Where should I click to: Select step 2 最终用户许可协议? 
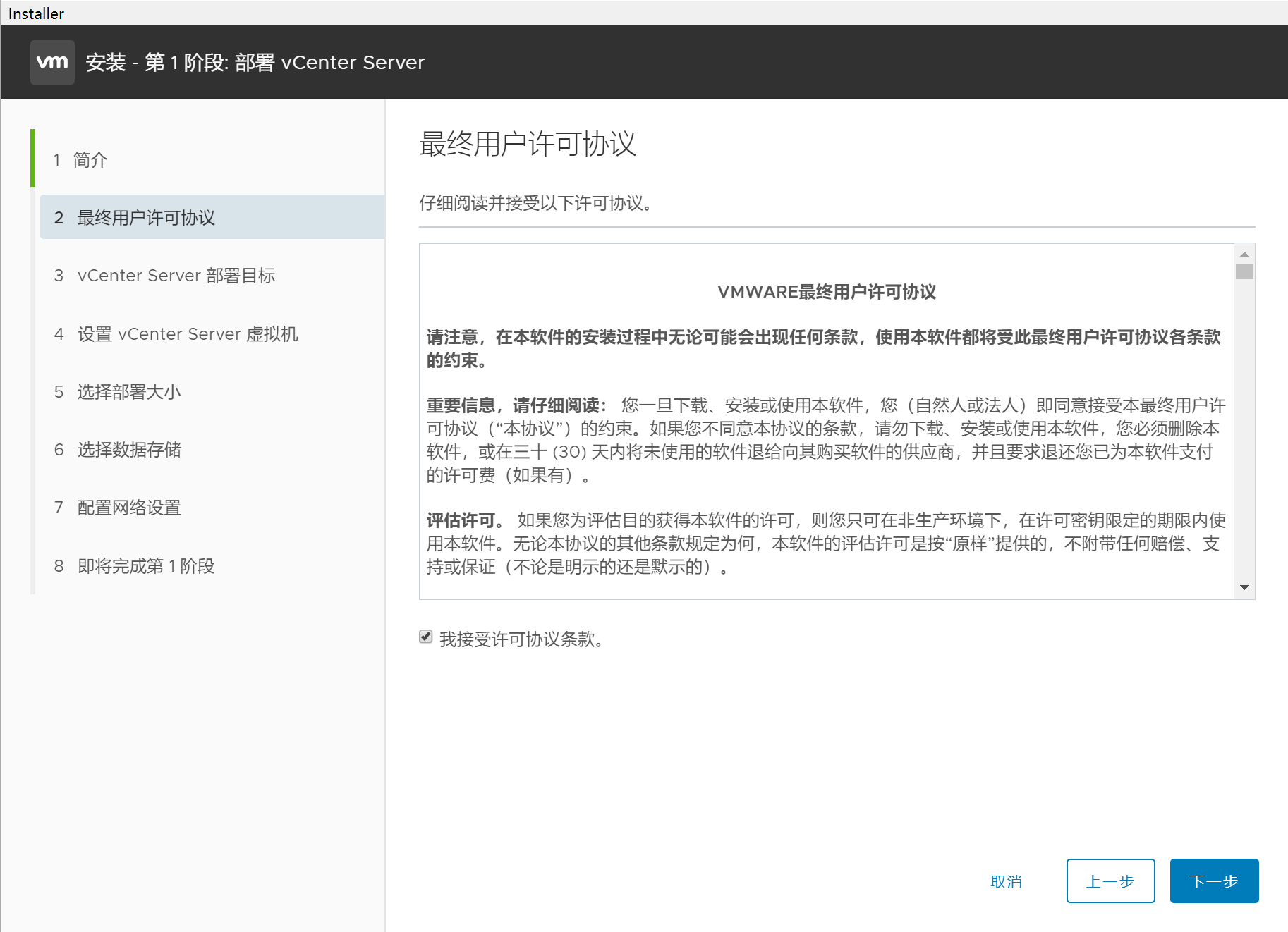pos(145,218)
